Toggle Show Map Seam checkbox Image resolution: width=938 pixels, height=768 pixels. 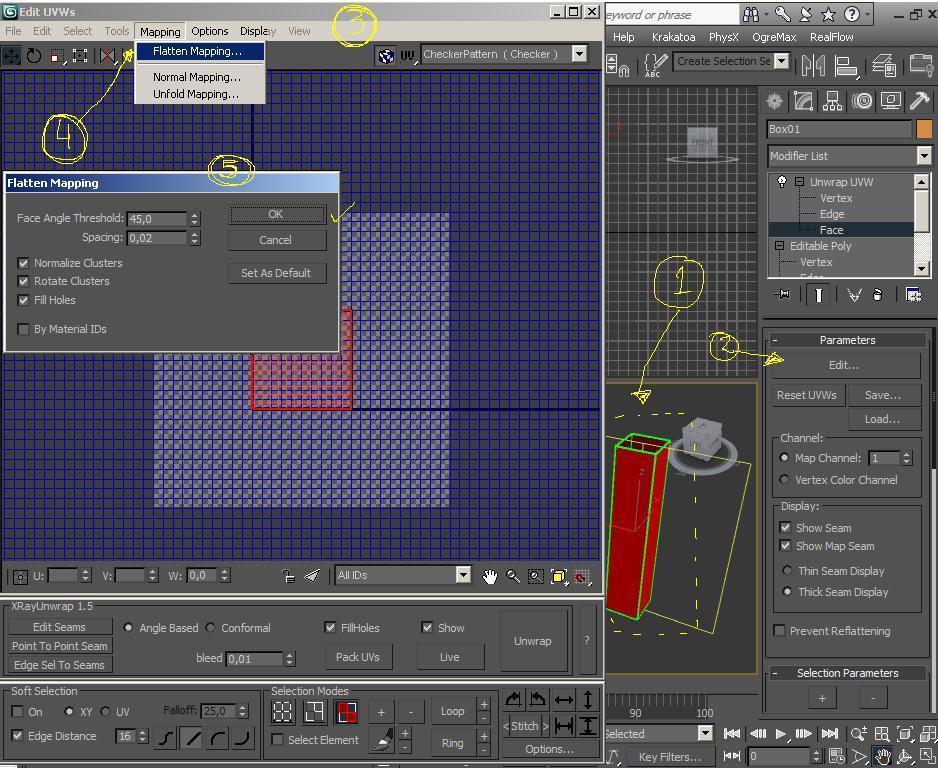point(785,546)
